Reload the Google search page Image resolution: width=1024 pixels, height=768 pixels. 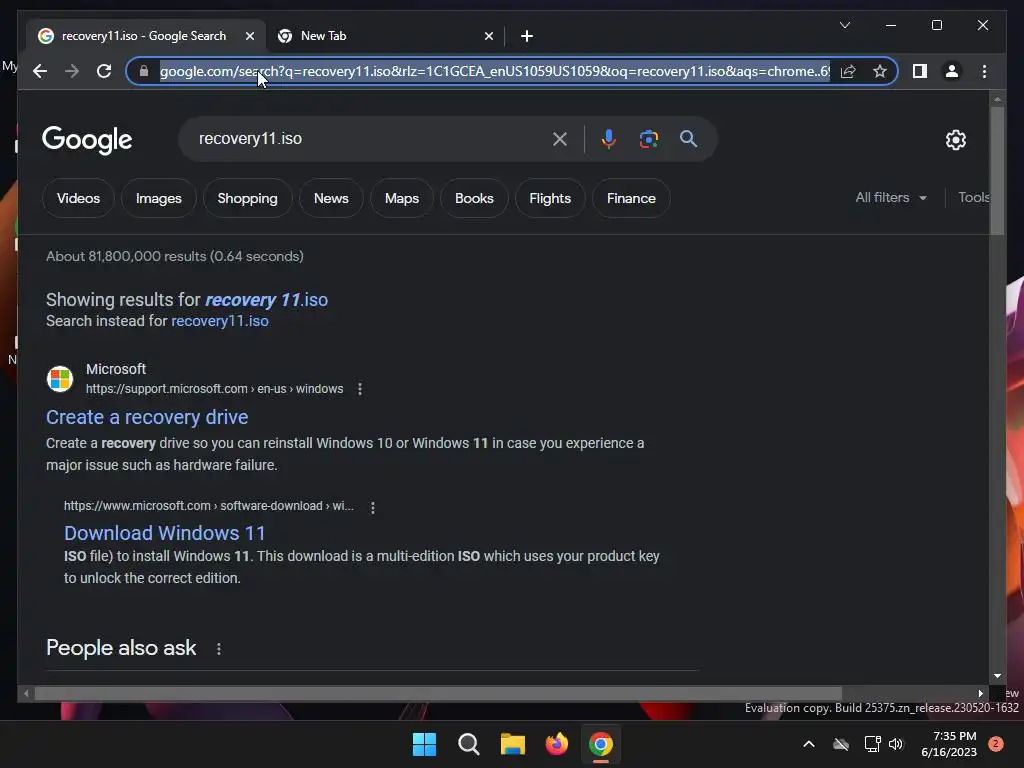click(x=104, y=71)
